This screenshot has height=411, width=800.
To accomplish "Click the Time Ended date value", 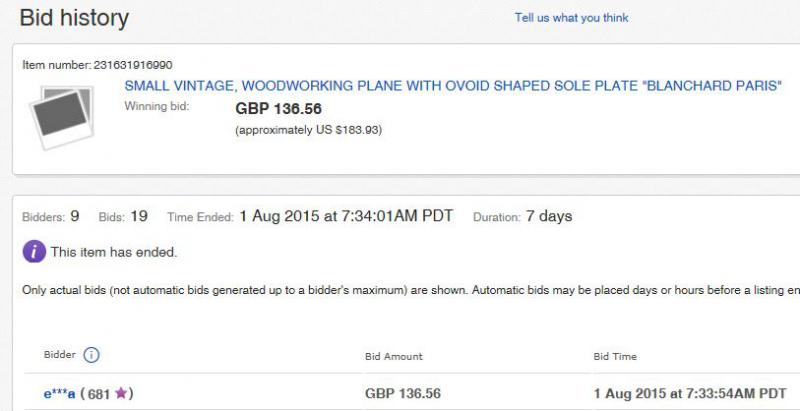I will point(346,216).
